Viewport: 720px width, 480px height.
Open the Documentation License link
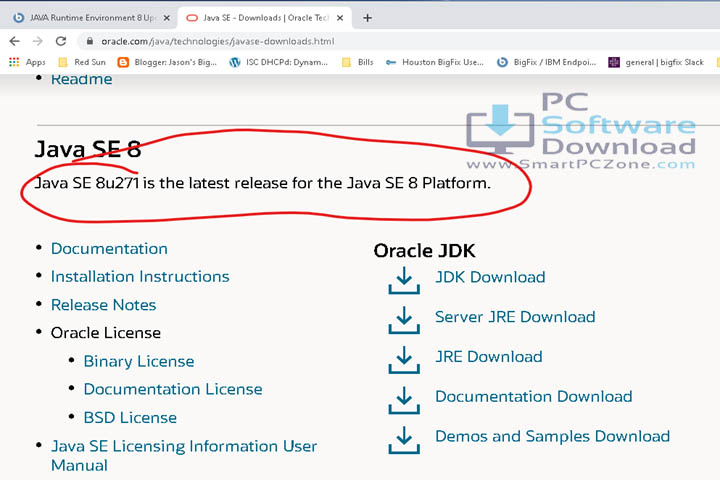tap(173, 390)
